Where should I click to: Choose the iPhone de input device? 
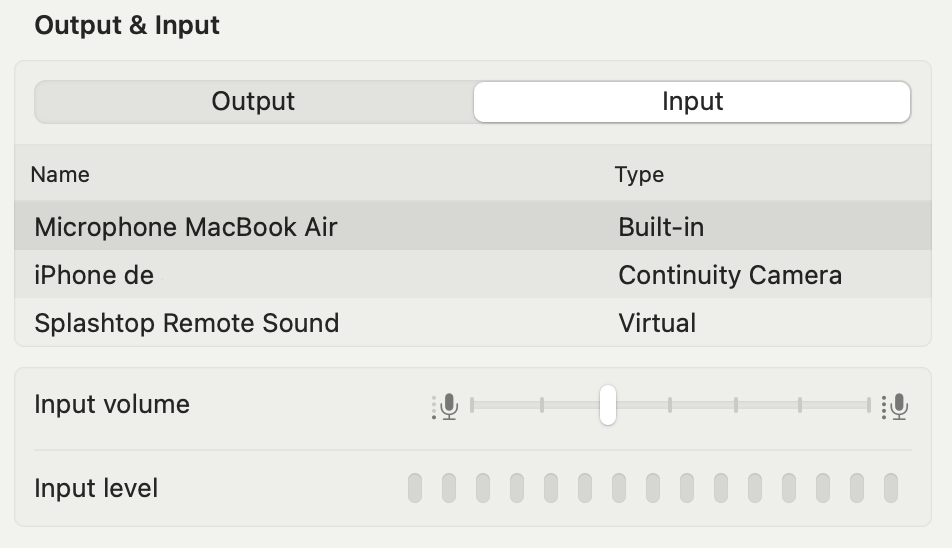click(472, 274)
